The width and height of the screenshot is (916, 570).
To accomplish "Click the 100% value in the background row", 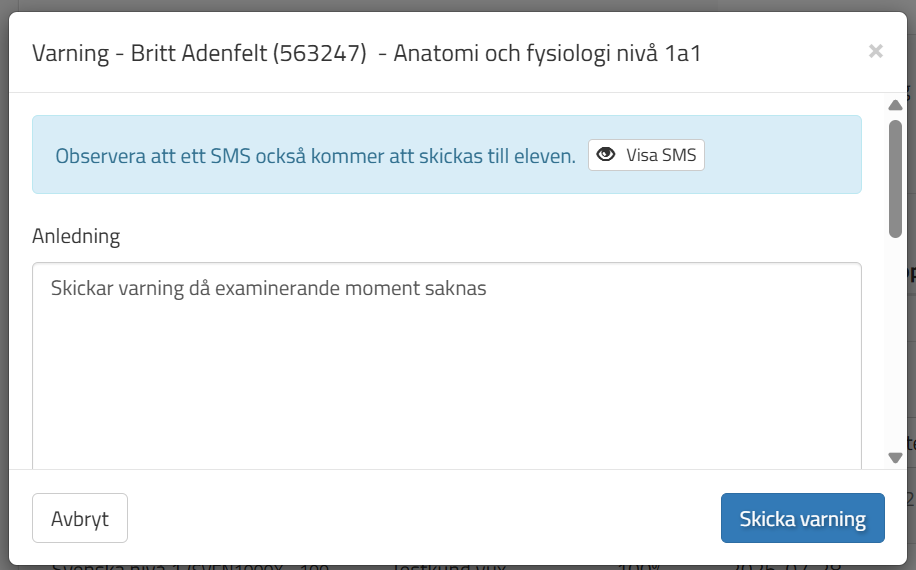I will point(639,567).
